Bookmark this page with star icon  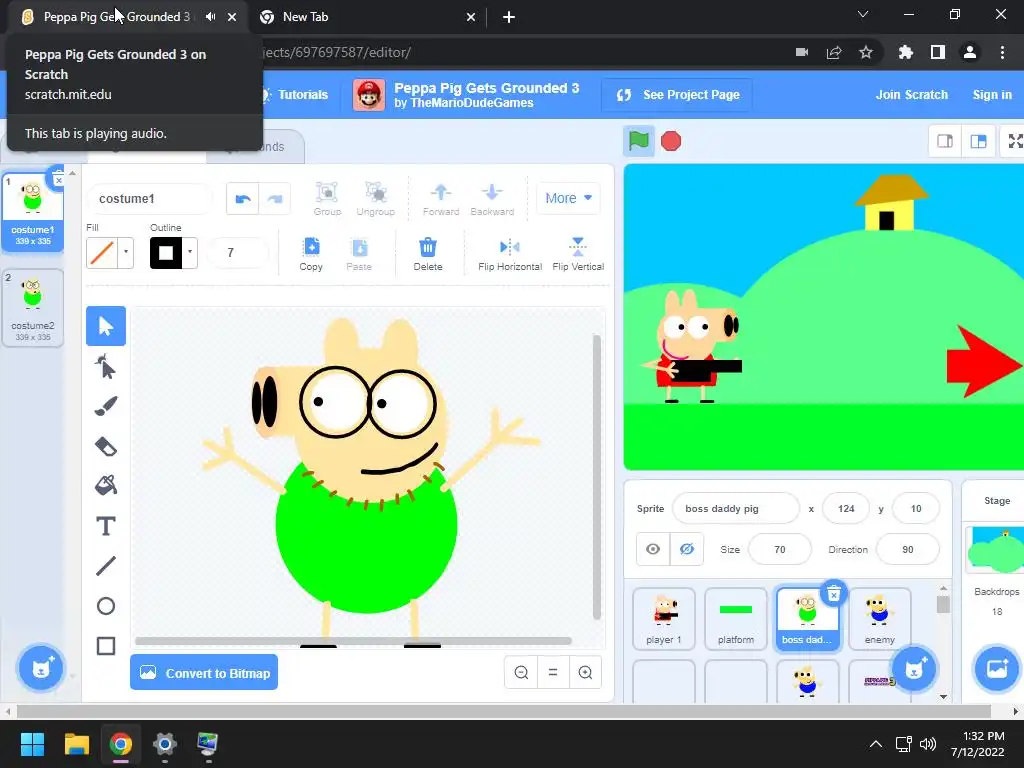point(865,52)
